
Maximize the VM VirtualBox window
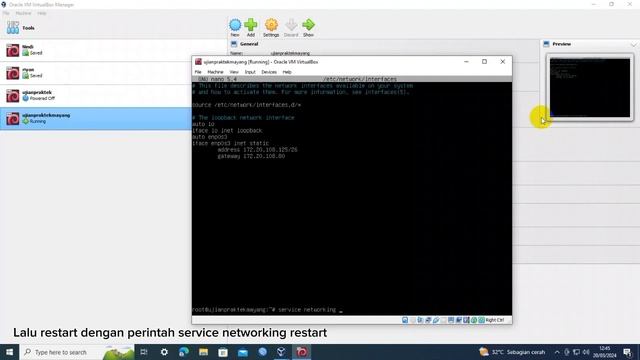484,62
